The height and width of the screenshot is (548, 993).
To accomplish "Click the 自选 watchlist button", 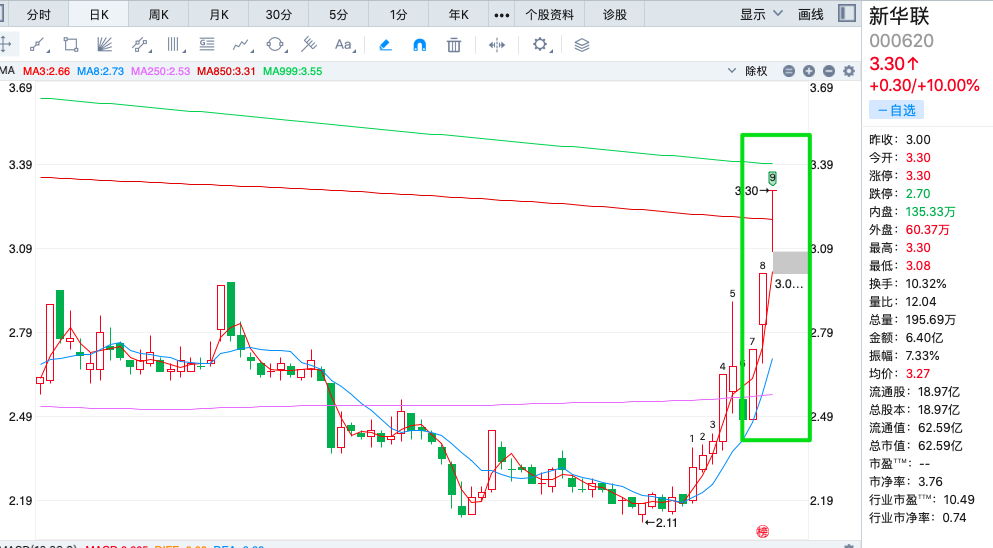I will click(x=896, y=110).
